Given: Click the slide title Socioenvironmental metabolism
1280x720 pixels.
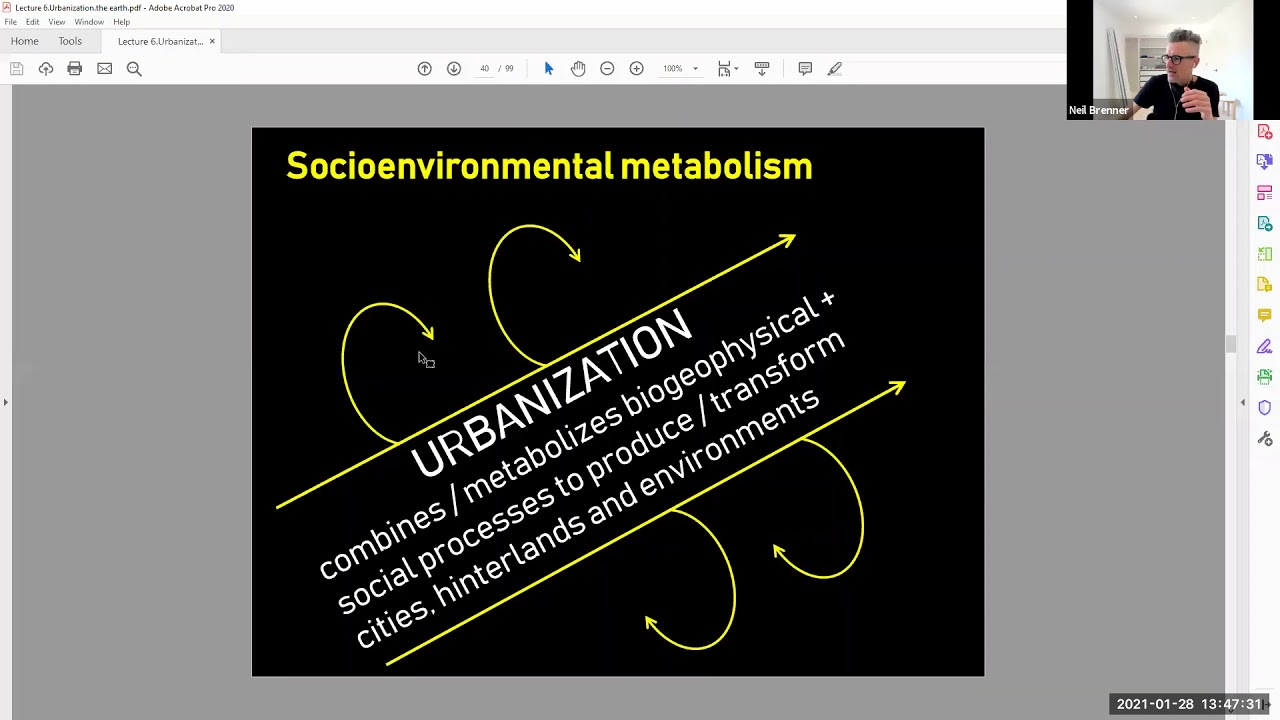Looking at the screenshot, I should click(x=549, y=166).
